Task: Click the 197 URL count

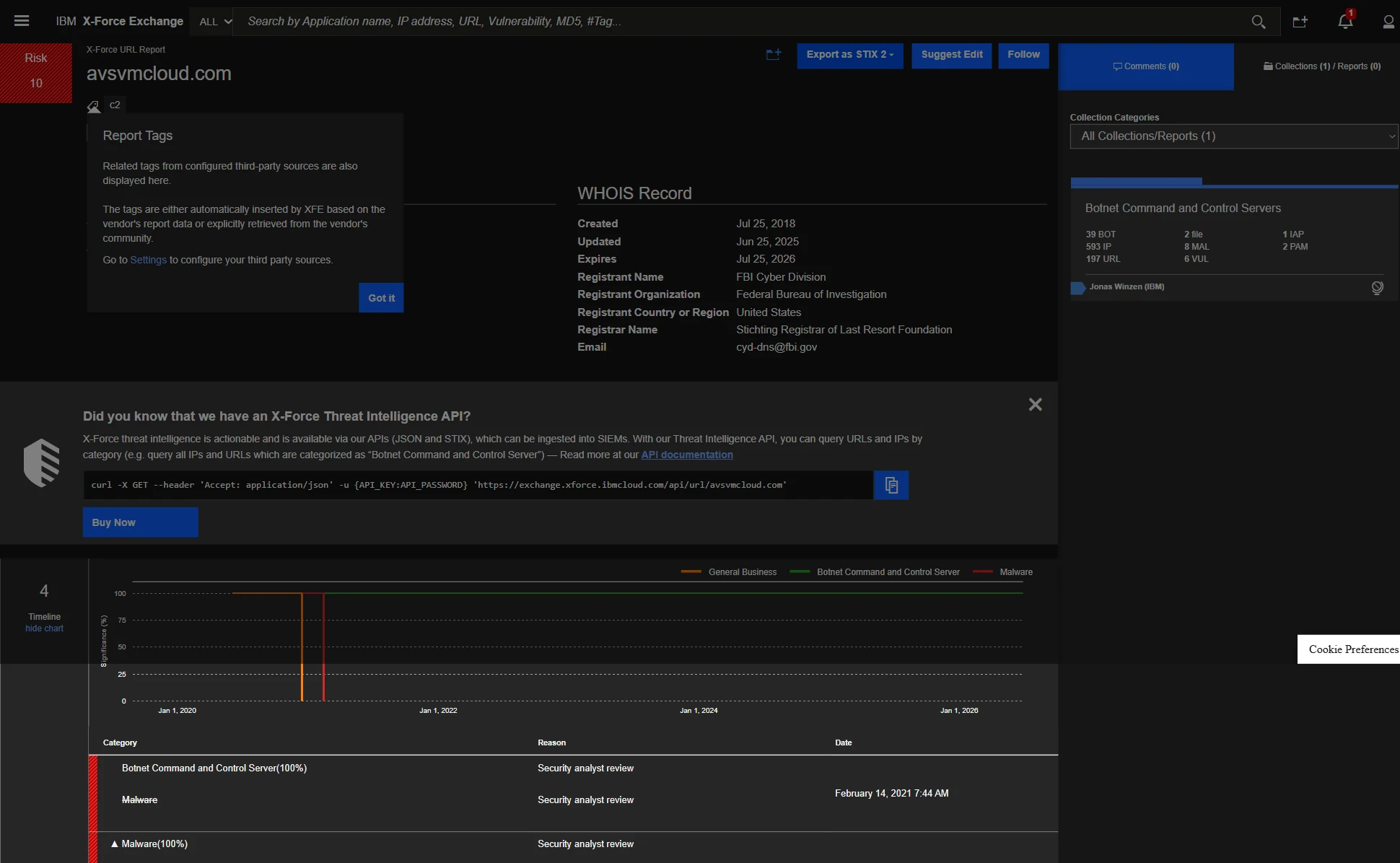Action: pyautogui.click(x=1103, y=259)
